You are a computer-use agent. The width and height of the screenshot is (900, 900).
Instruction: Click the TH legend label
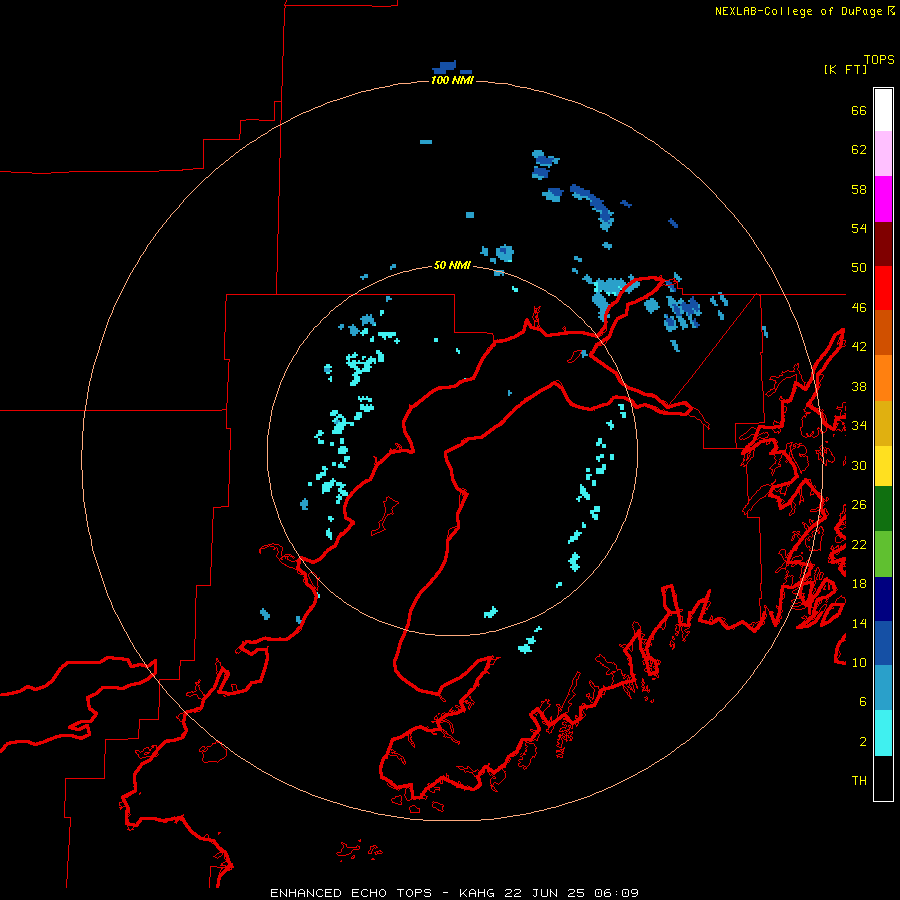[x=859, y=781]
